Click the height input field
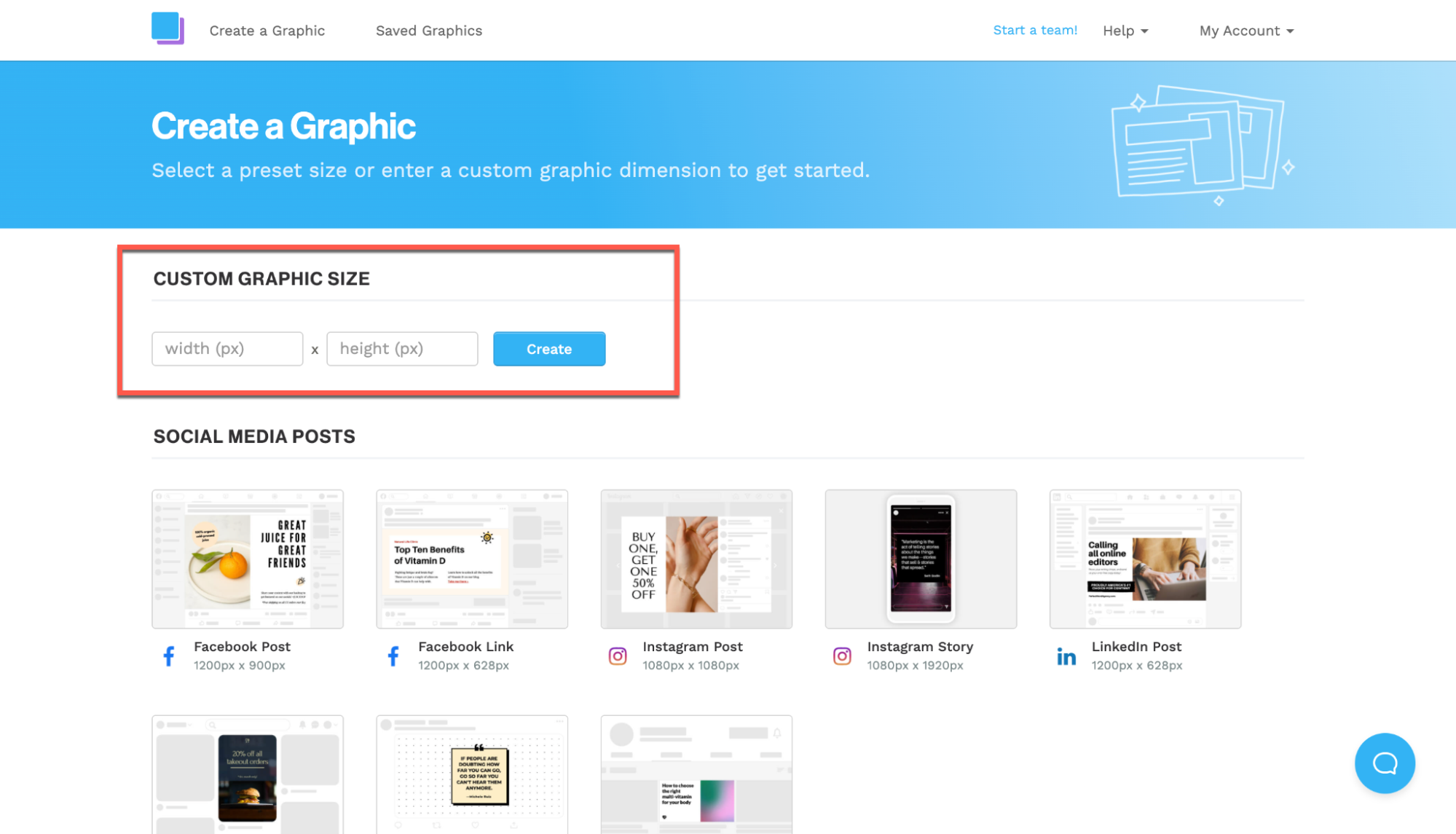Image resolution: width=1456 pixels, height=834 pixels. pyautogui.click(x=402, y=348)
